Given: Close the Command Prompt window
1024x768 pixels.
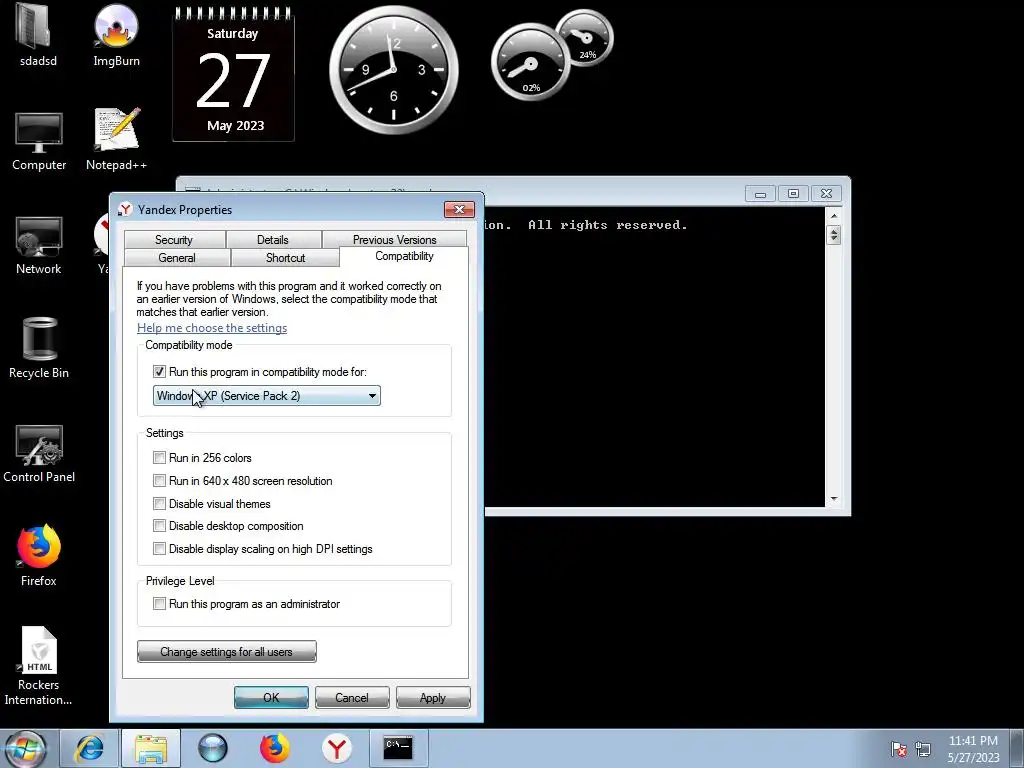Looking at the screenshot, I should pyautogui.click(x=827, y=194).
